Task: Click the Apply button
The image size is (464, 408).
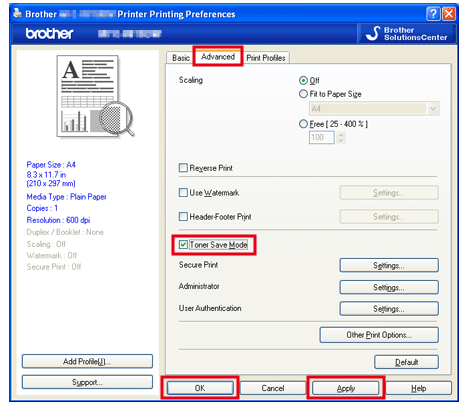Action: pyautogui.click(x=346, y=388)
